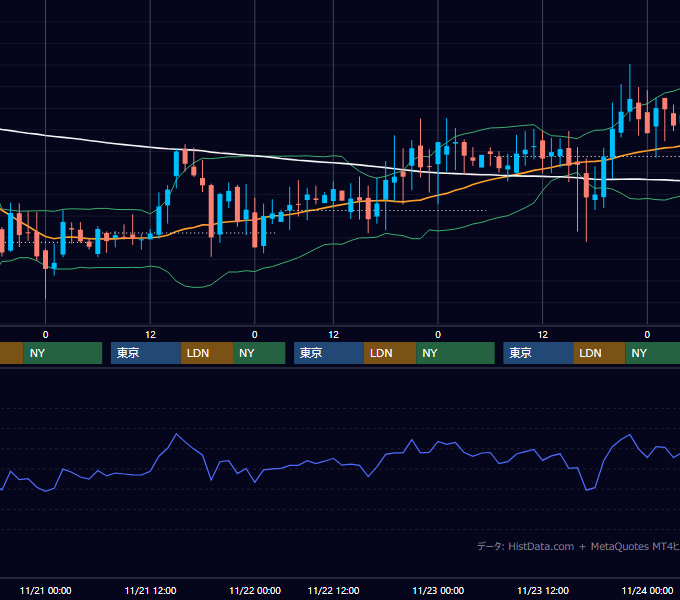Viewport: 680px width, 600px height.
Task: Select the NY session block ending at 11/22 00:00
Action: [259, 353]
